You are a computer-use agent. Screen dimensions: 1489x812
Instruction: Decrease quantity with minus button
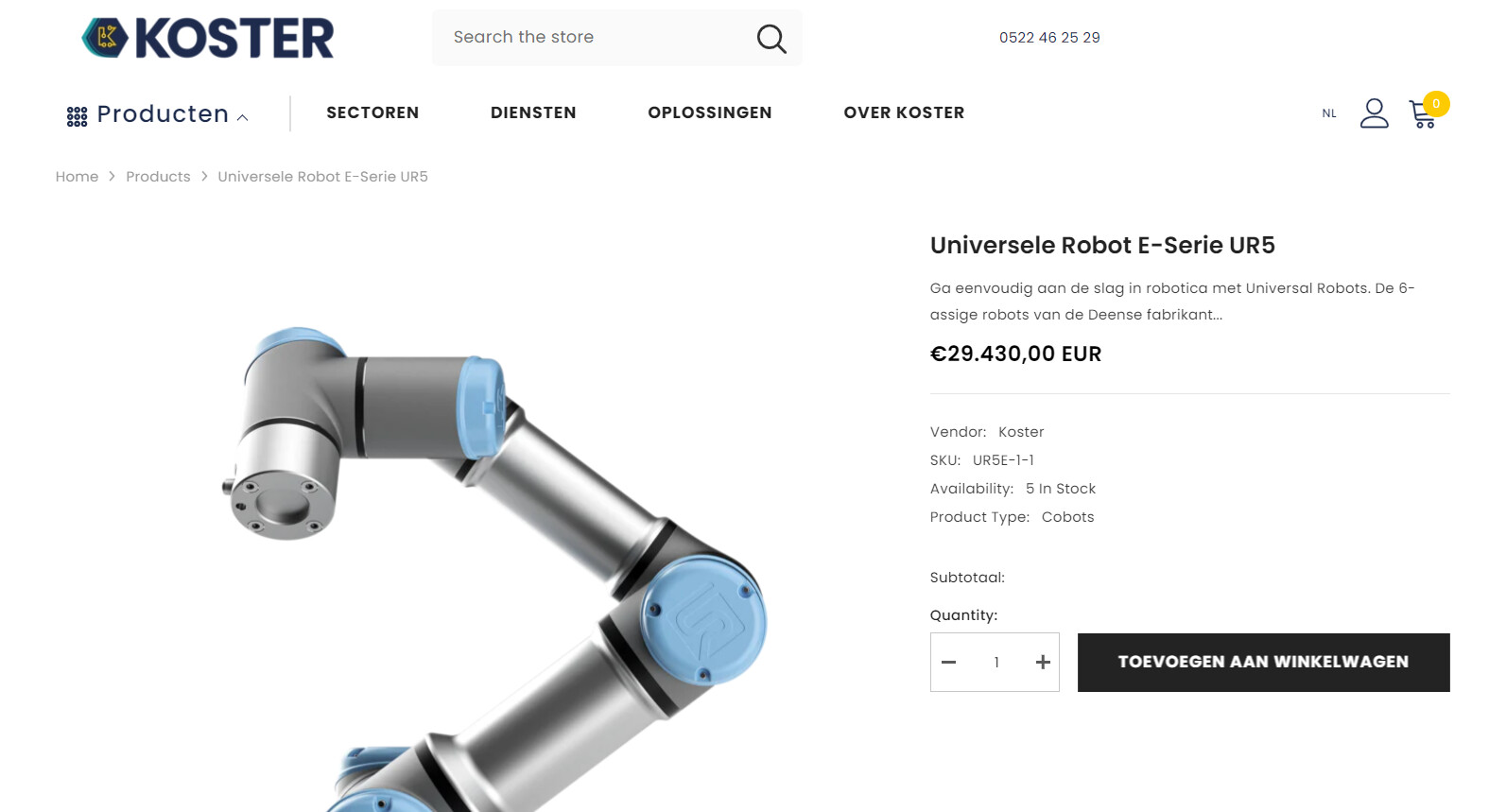click(x=949, y=663)
